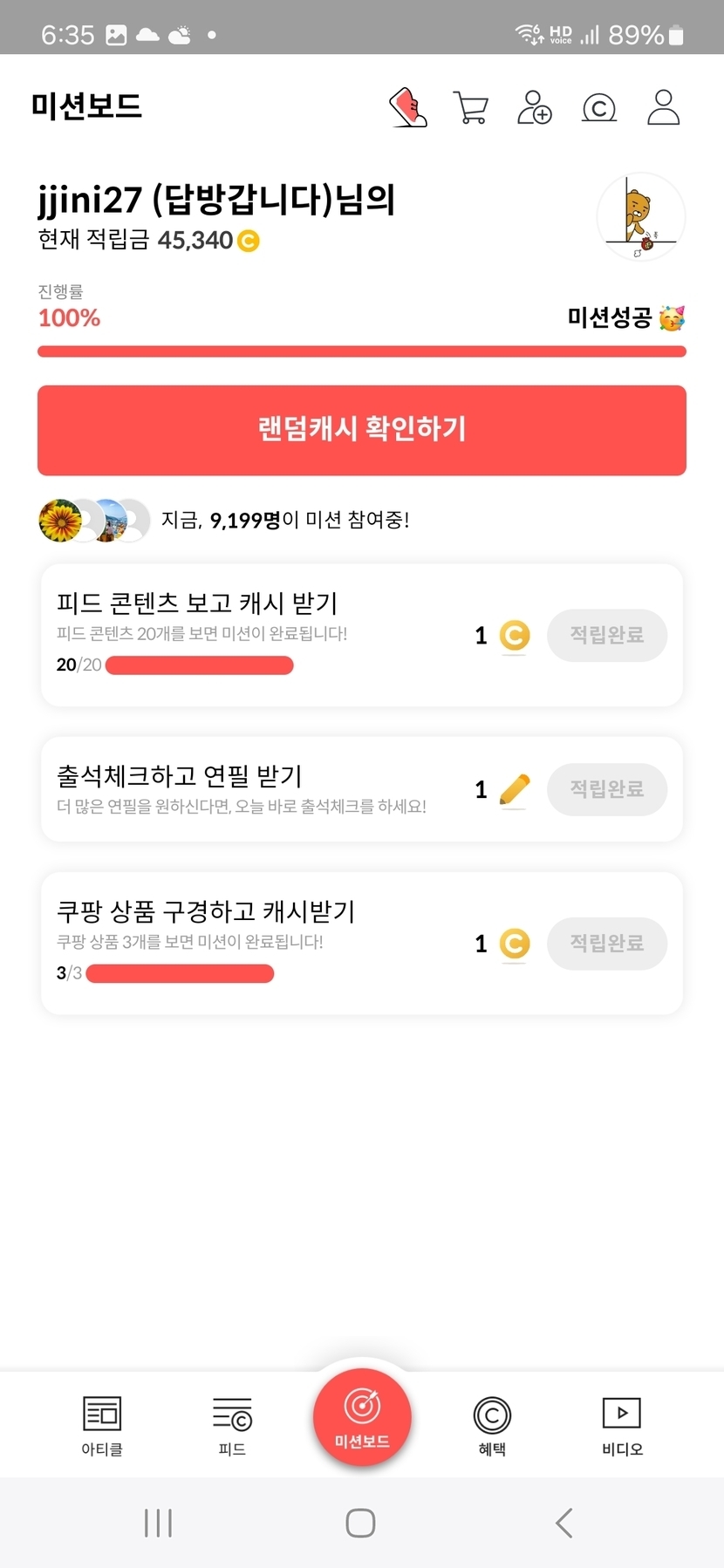
Task: Tap 적립완료 on the Coupang product mission
Action: (x=607, y=943)
